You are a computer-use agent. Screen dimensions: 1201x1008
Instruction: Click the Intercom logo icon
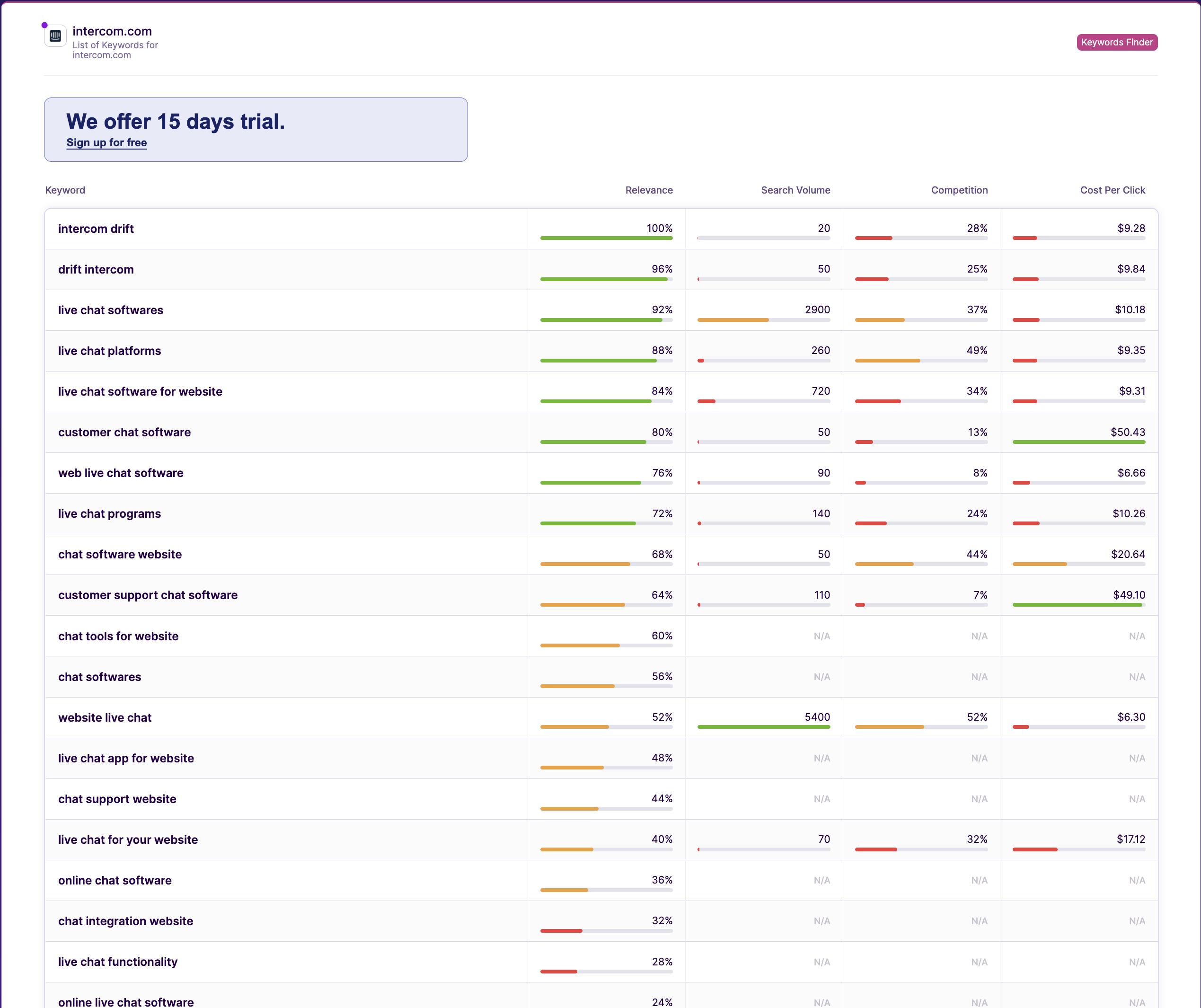click(x=55, y=36)
